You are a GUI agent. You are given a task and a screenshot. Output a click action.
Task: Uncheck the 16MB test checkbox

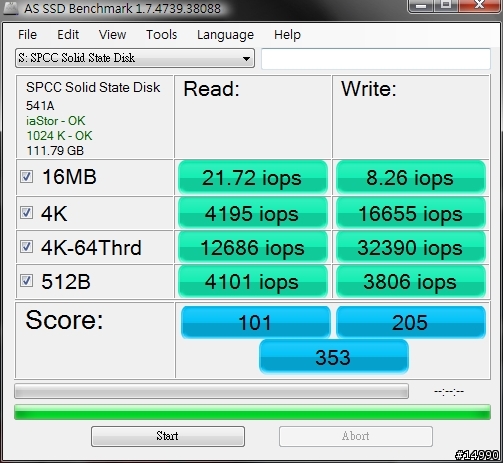point(26,177)
